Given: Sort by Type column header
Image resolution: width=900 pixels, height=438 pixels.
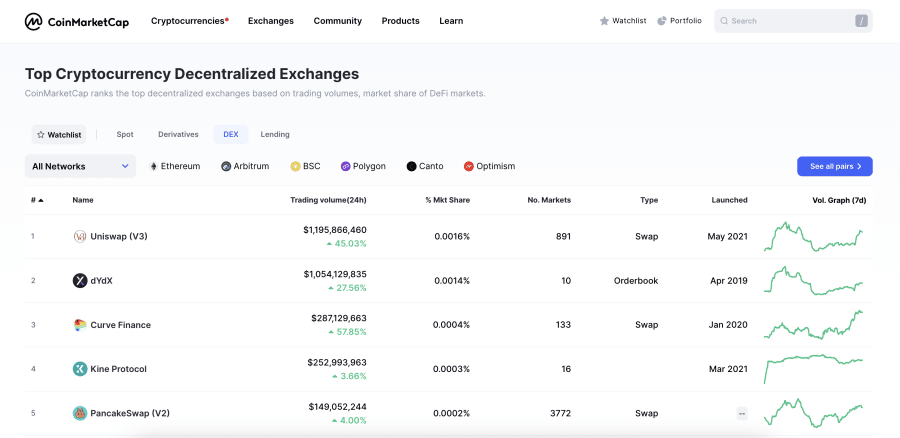Looking at the screenshot, I should coord(649,200).
